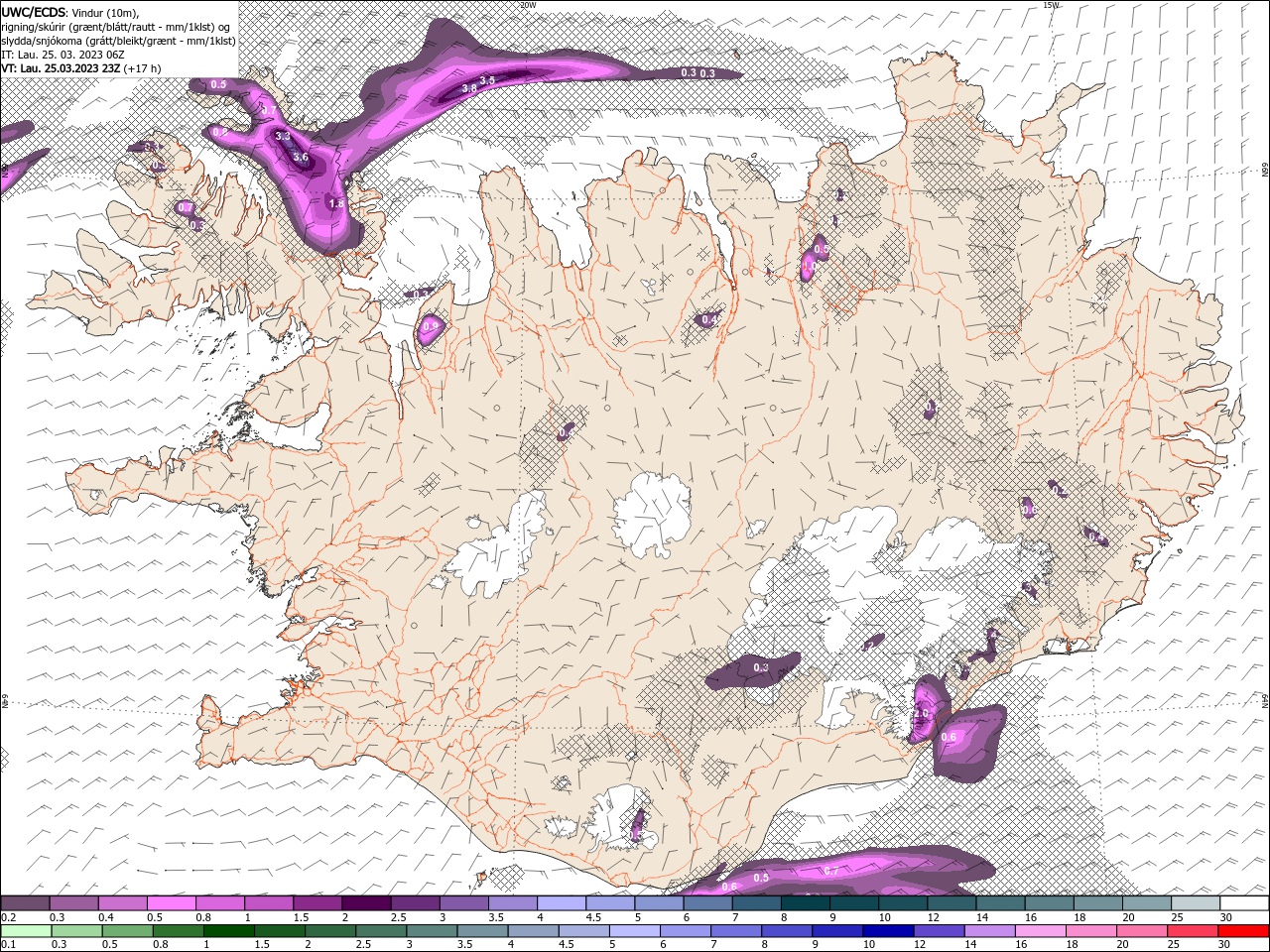
Task: Select top legend swatch between 9 and 10
Action: (x=853, y=903)
